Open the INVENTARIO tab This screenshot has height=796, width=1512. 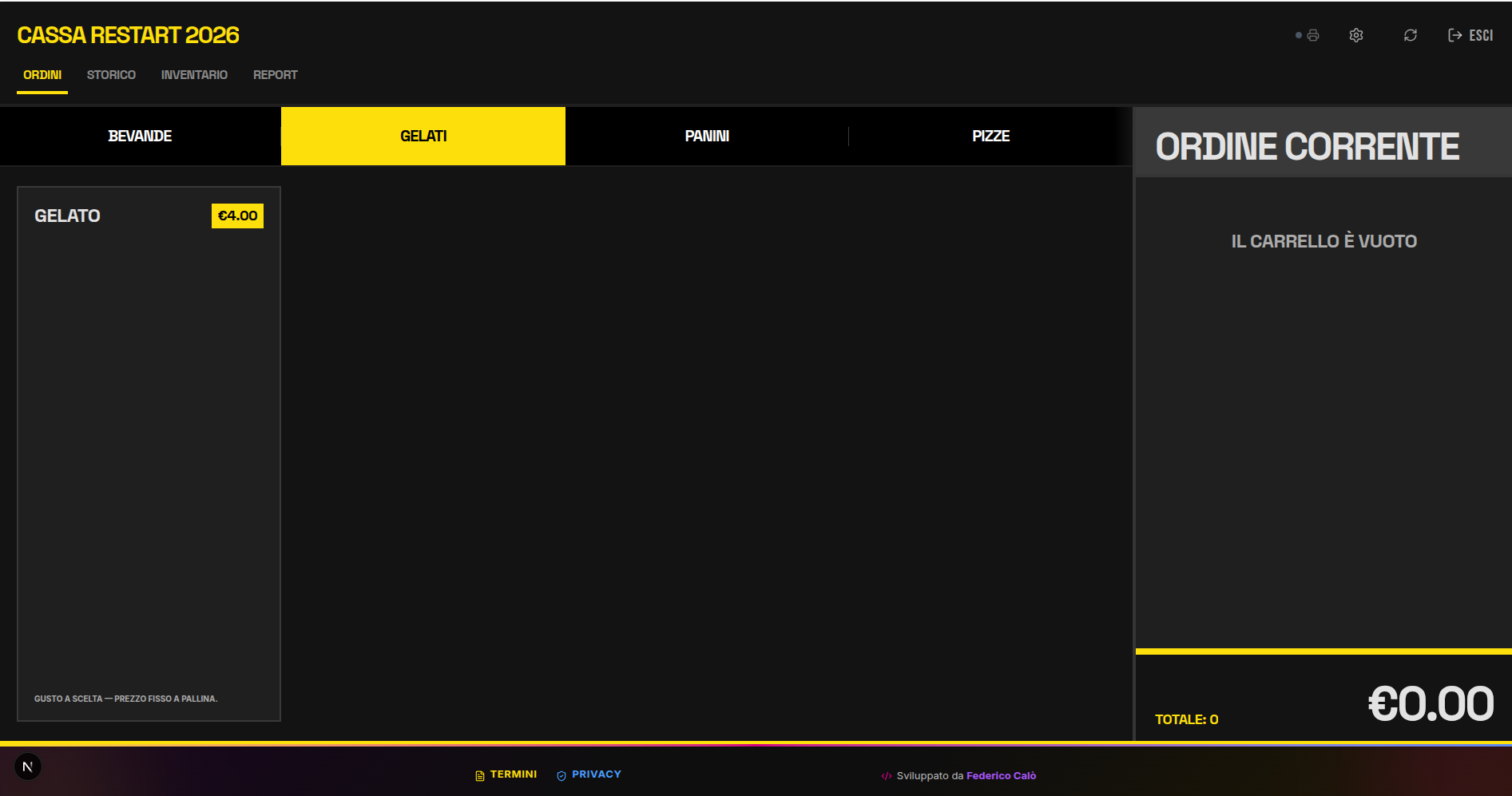pos(194,75)
